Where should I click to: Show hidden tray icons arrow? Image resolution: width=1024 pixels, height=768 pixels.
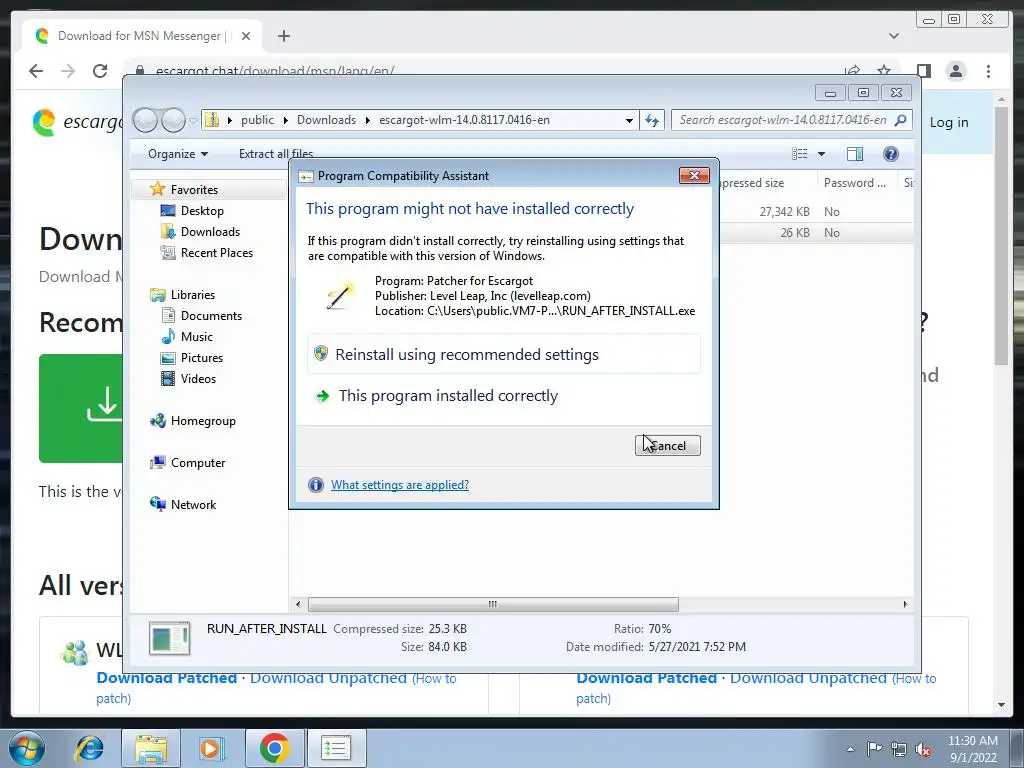(850, 749)
